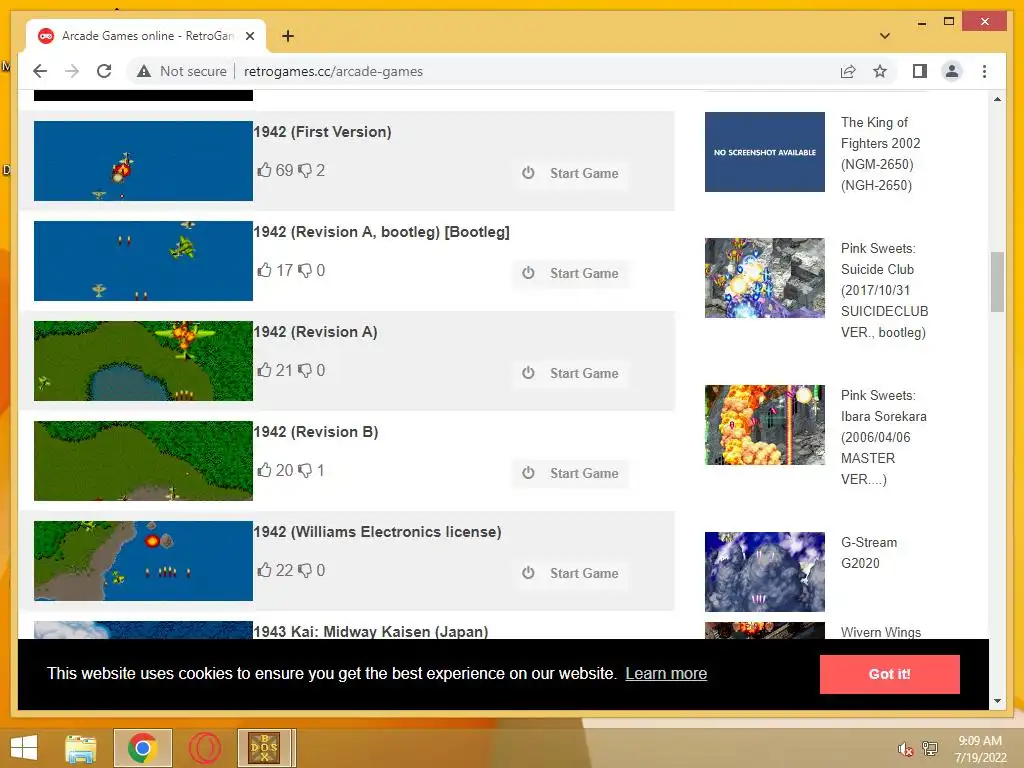Open the Opera browser taskbar icon
The height and width of the screenshot is (768, 1024).
[205, 748]
